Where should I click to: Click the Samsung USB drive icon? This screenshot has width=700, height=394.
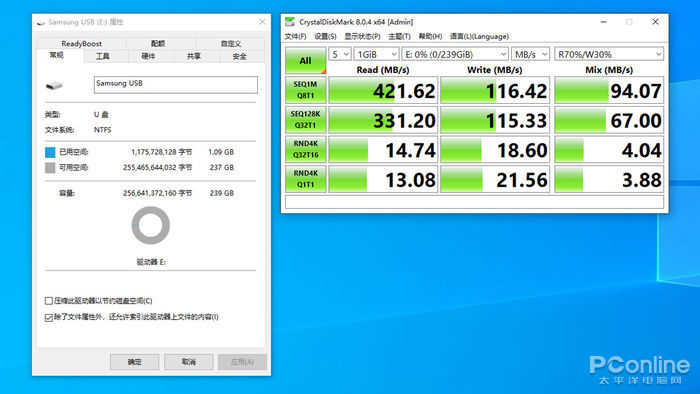point(54,85)
